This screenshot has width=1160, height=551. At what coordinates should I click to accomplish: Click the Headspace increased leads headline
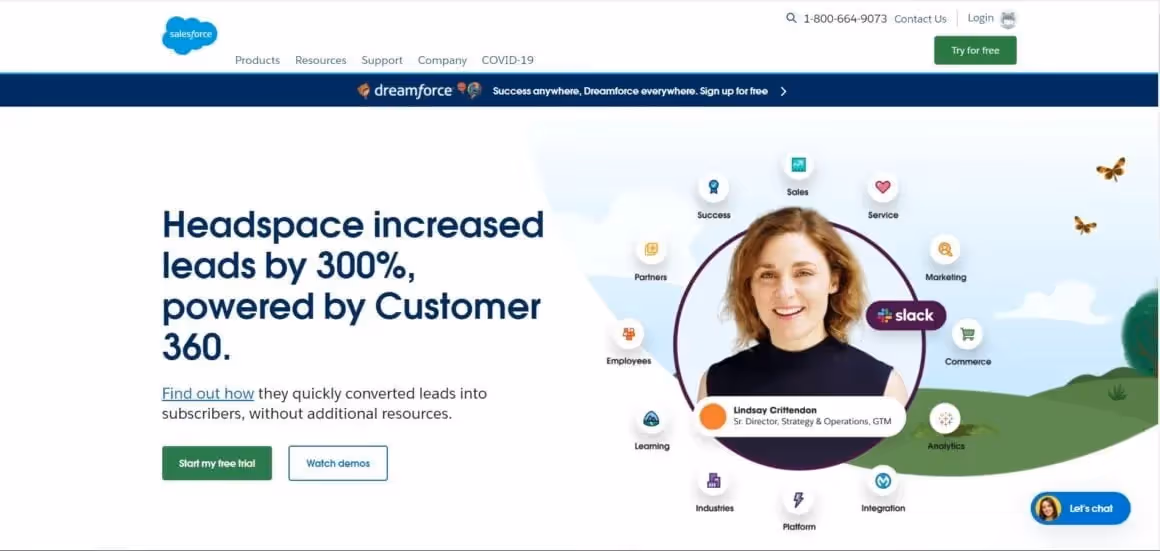click(353, 285)
